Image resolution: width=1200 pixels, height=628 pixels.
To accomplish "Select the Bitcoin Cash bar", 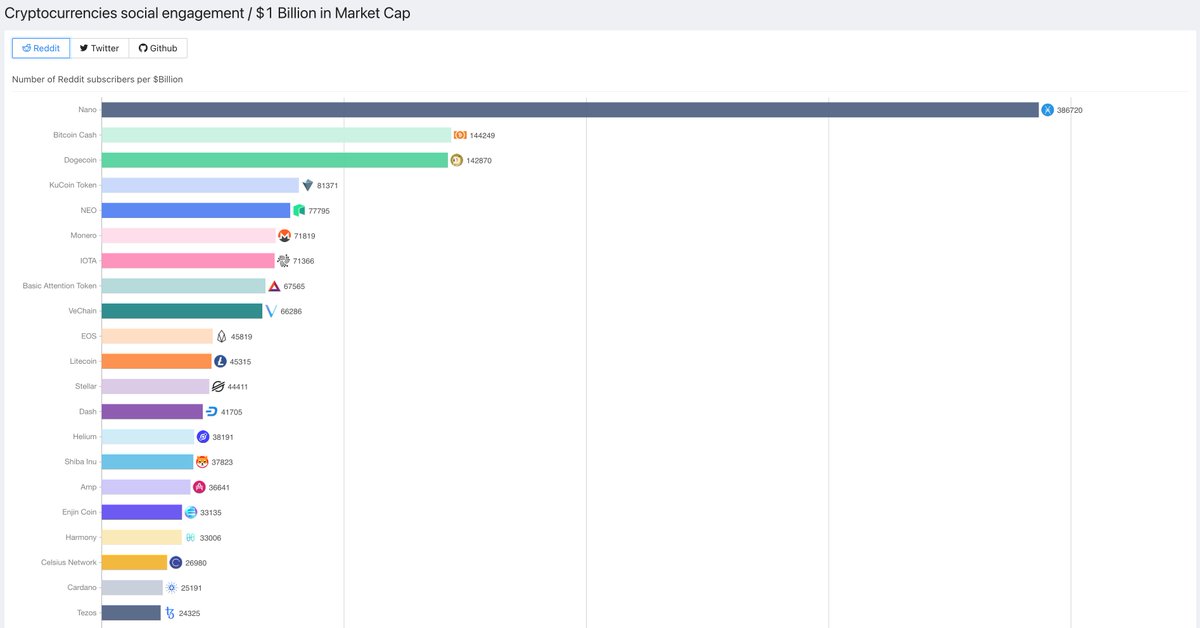I will coord(277,135).
